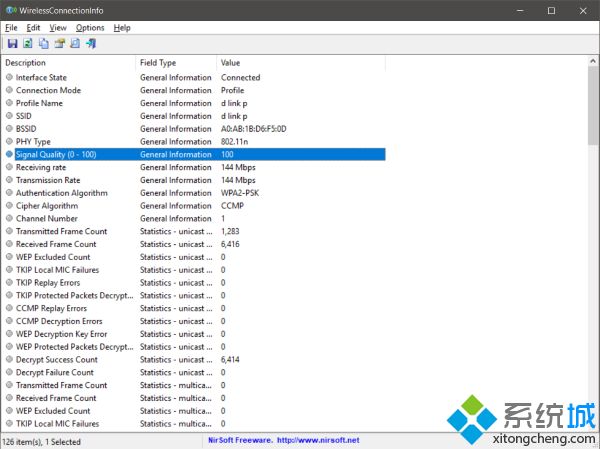600x449 pixels.
Task: Select the "802.11n" value
Action: (234, 141)
